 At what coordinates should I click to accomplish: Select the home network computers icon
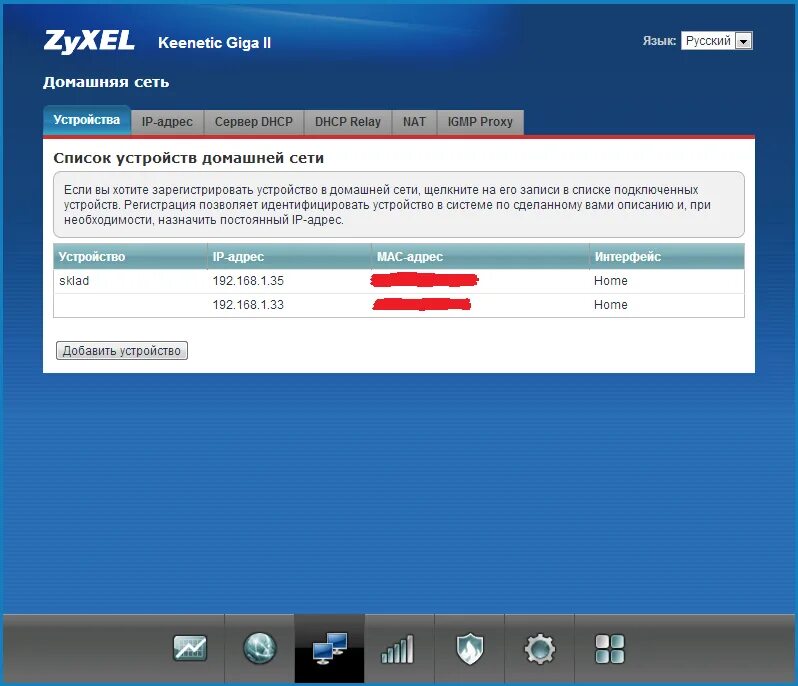[329, 648]
